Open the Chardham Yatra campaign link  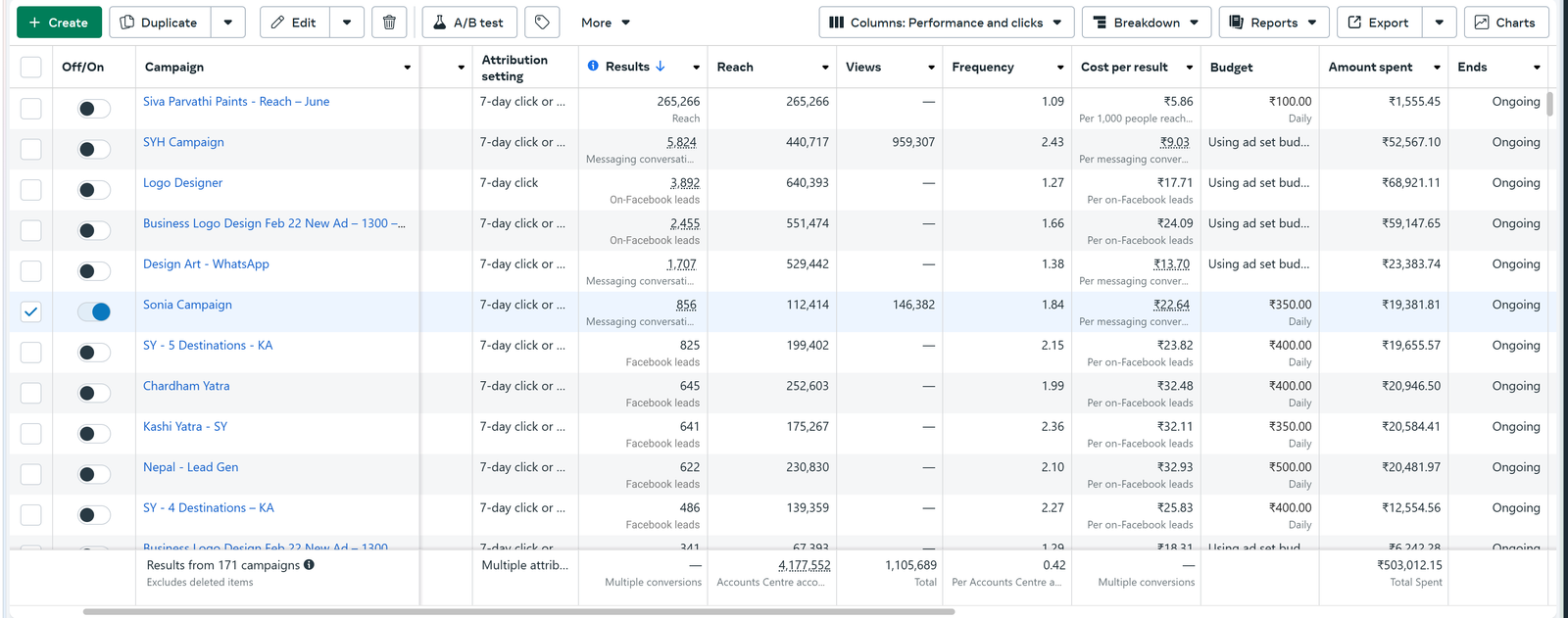186,386
